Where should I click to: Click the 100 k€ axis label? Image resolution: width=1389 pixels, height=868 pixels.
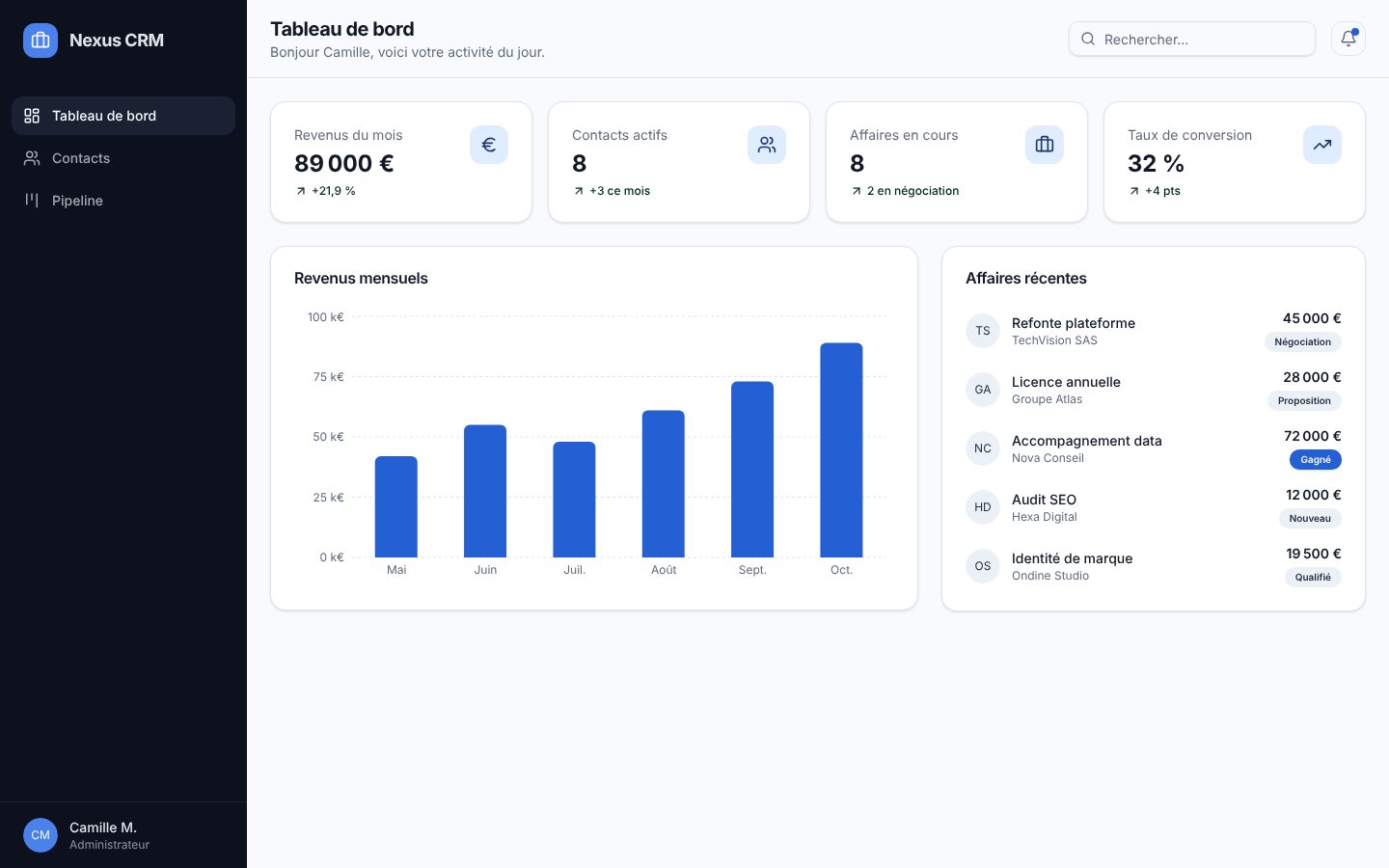click(x=326, y=317)
